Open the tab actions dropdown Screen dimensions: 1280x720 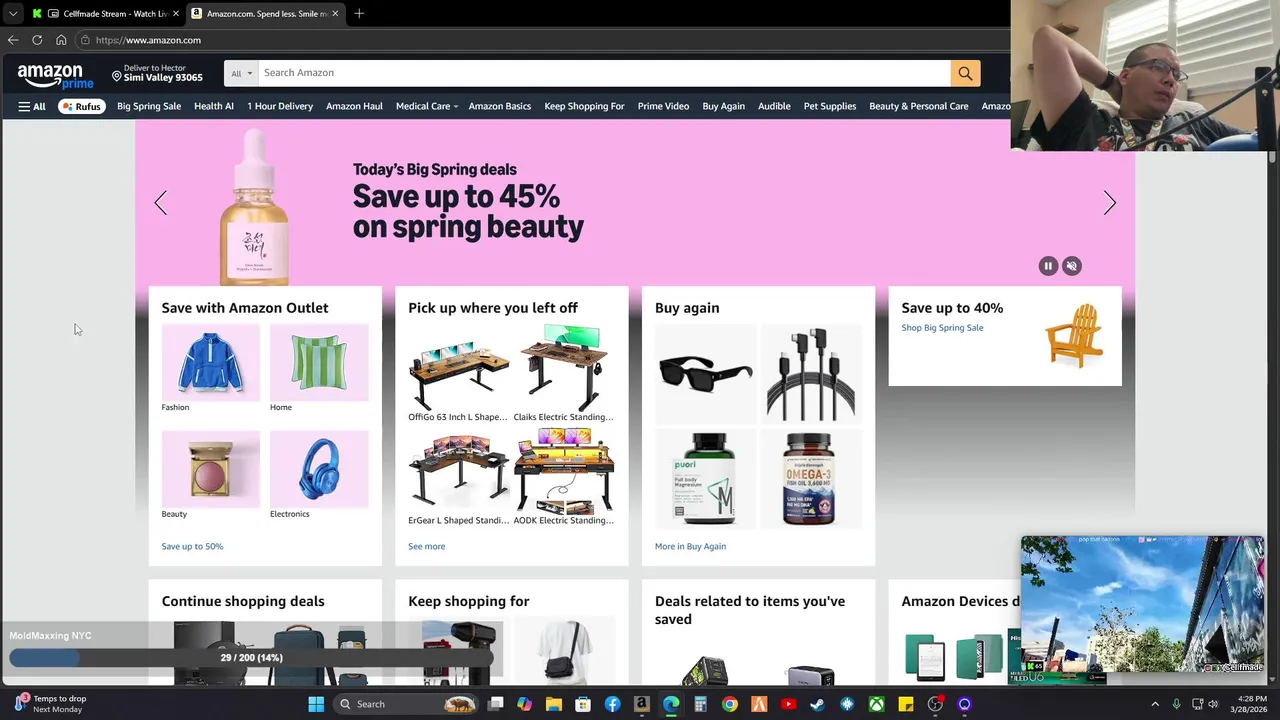tap(13, 13)
